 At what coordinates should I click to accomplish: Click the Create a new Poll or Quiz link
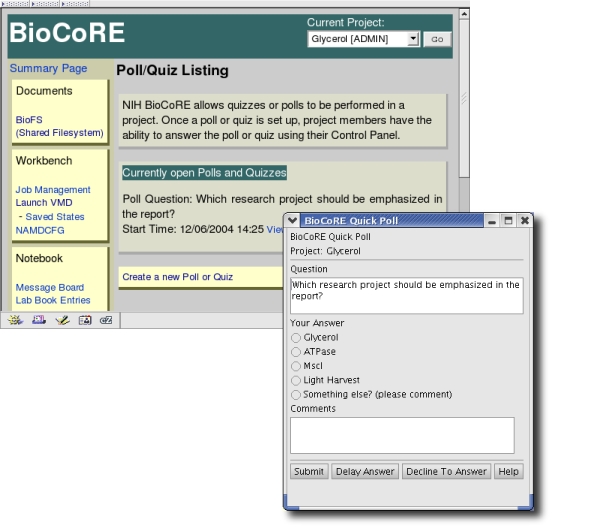pos(178,277)
